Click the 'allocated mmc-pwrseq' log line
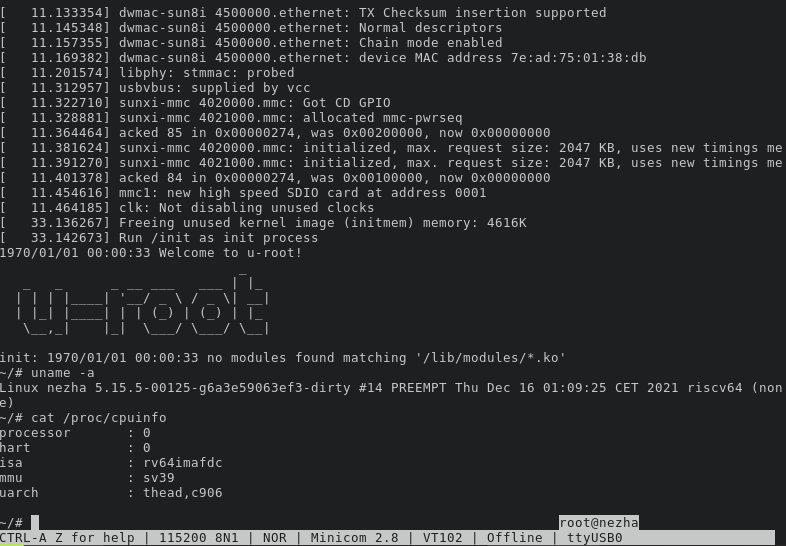The height and width of the screenshot is (546, 786). tap(231, 118)
